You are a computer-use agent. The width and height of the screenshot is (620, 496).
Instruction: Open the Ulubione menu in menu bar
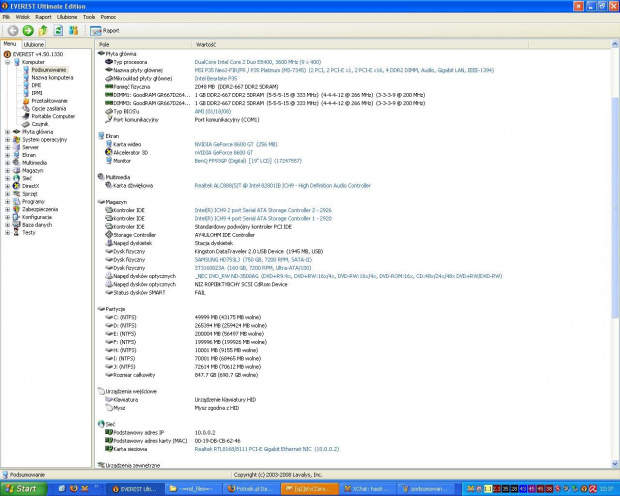point(67,17)
